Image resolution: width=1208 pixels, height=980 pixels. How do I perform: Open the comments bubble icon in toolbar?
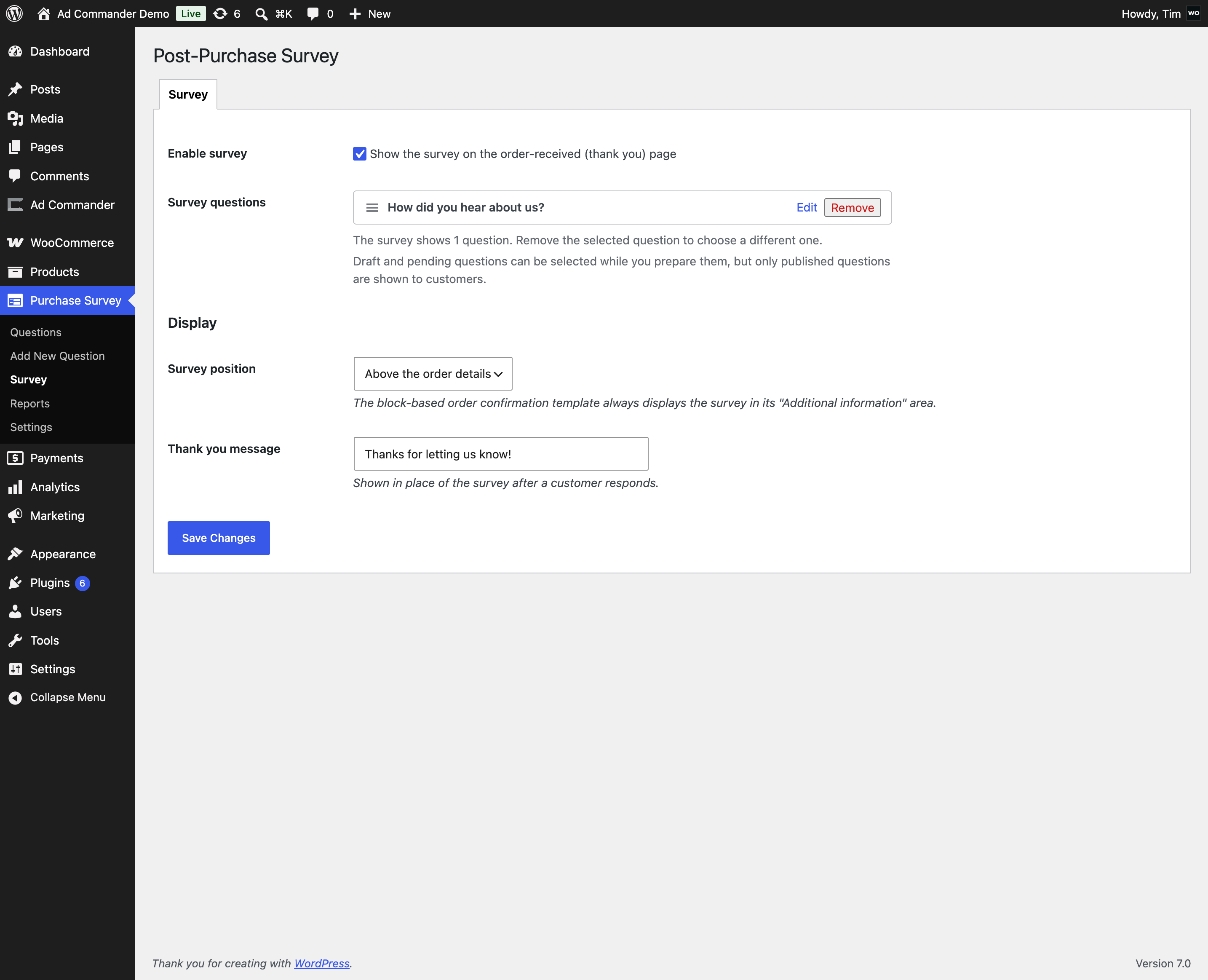pos(313,14)
